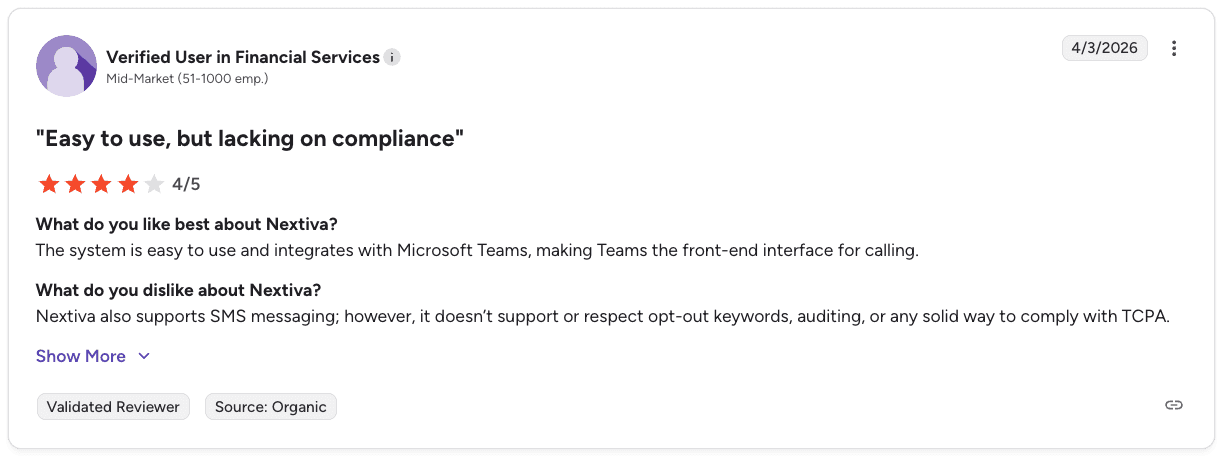Image resolution: width=1221 pixels, height=458 pixels.
Task: Open the three-dot review options menu
Action: tap(1174, 48)
